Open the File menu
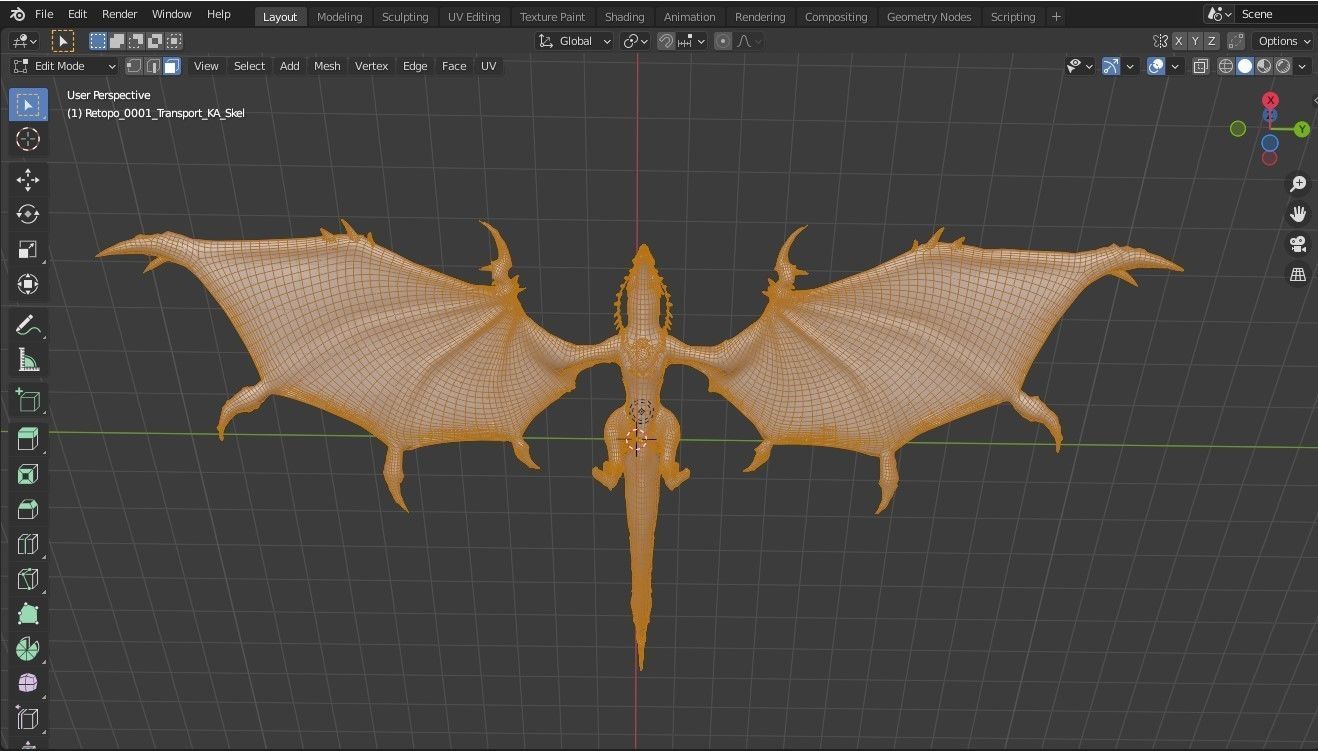This screenshot has width=1318, height=751. pos(44,14)
